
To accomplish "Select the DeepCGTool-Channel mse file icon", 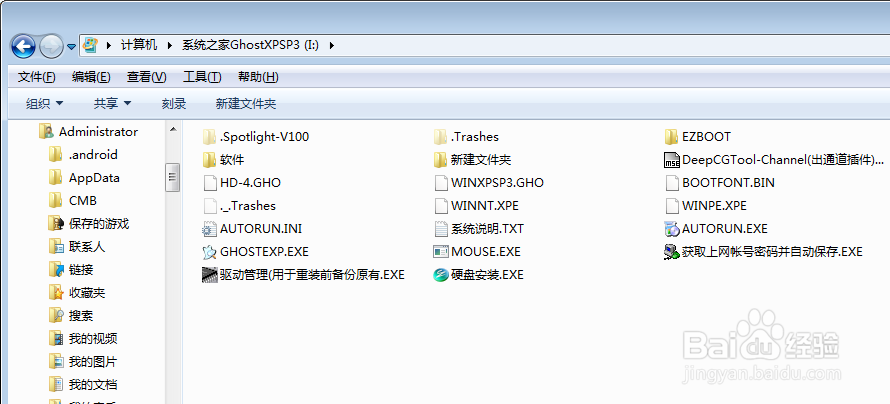I will click(672, 160).
